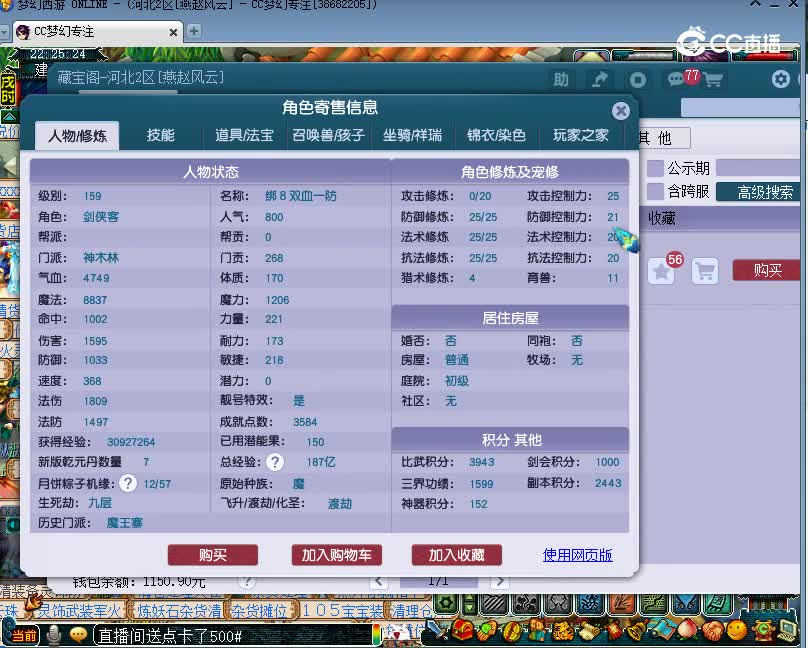This screenshot has height=648, width=808.
Task: Switch to the 道具/法宝 tab
Action: pos(244,135)
